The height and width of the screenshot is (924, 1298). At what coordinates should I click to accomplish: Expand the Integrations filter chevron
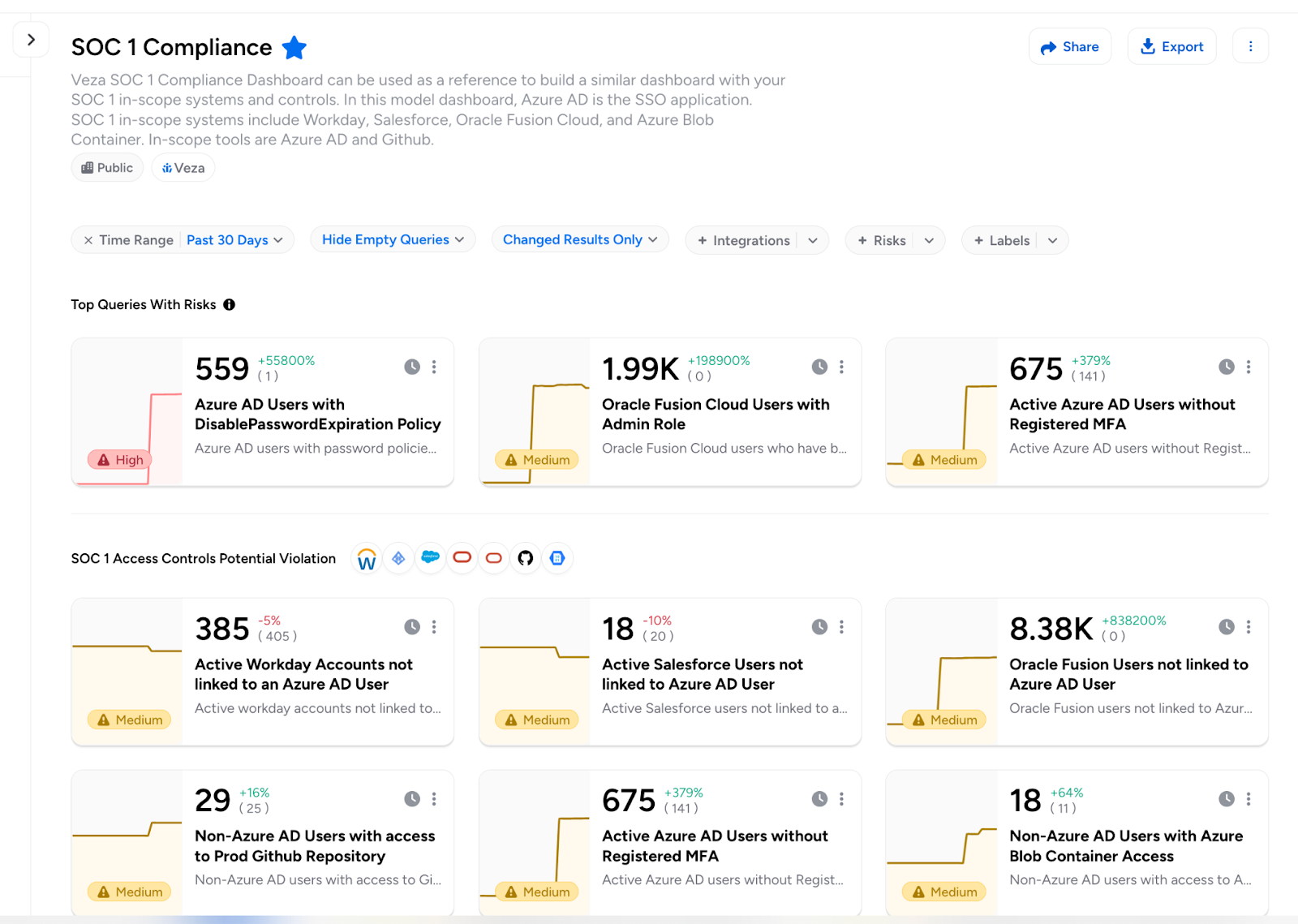[x=812, y=241]
